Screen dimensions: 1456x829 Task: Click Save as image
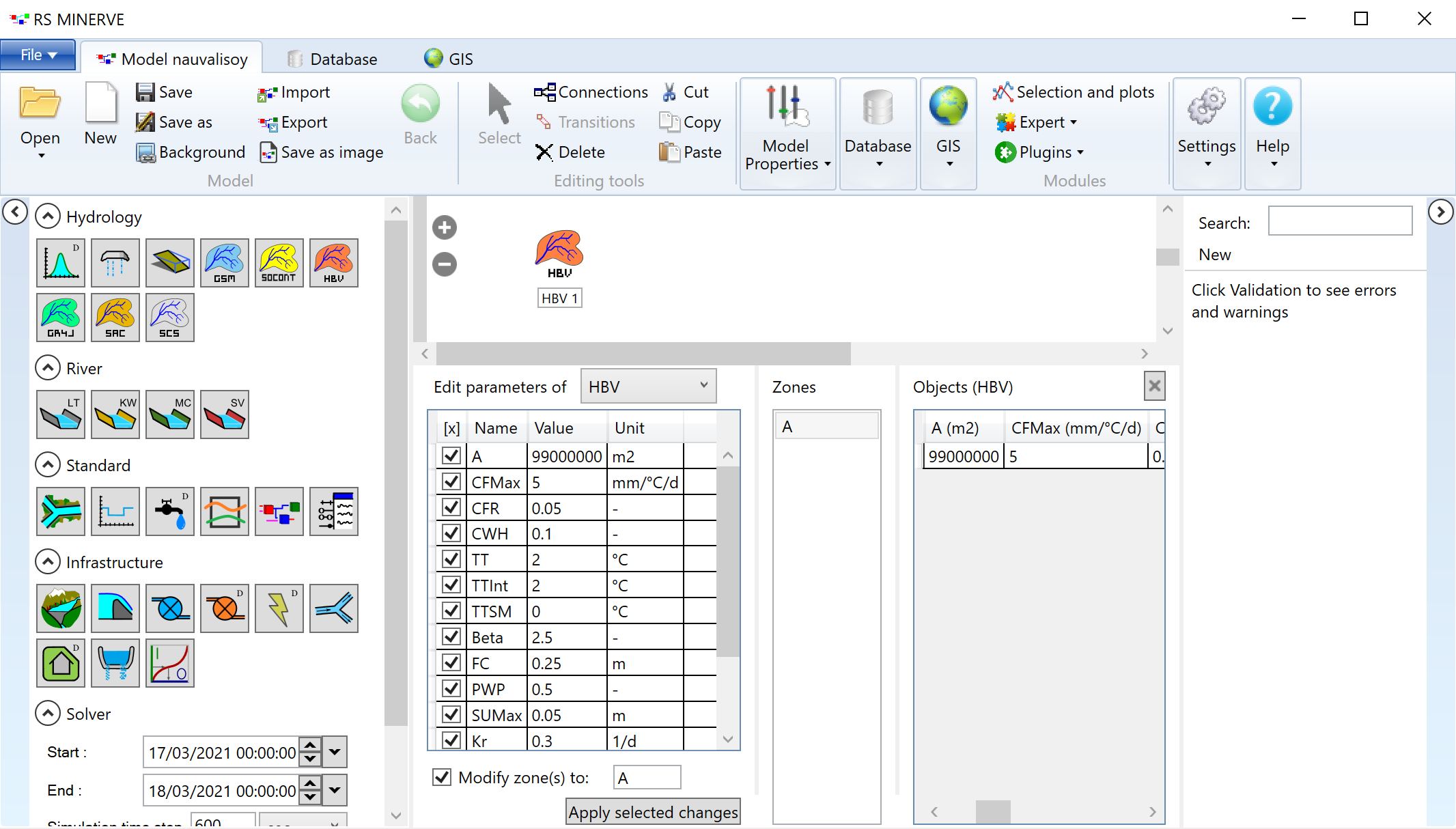pos(321,152)
